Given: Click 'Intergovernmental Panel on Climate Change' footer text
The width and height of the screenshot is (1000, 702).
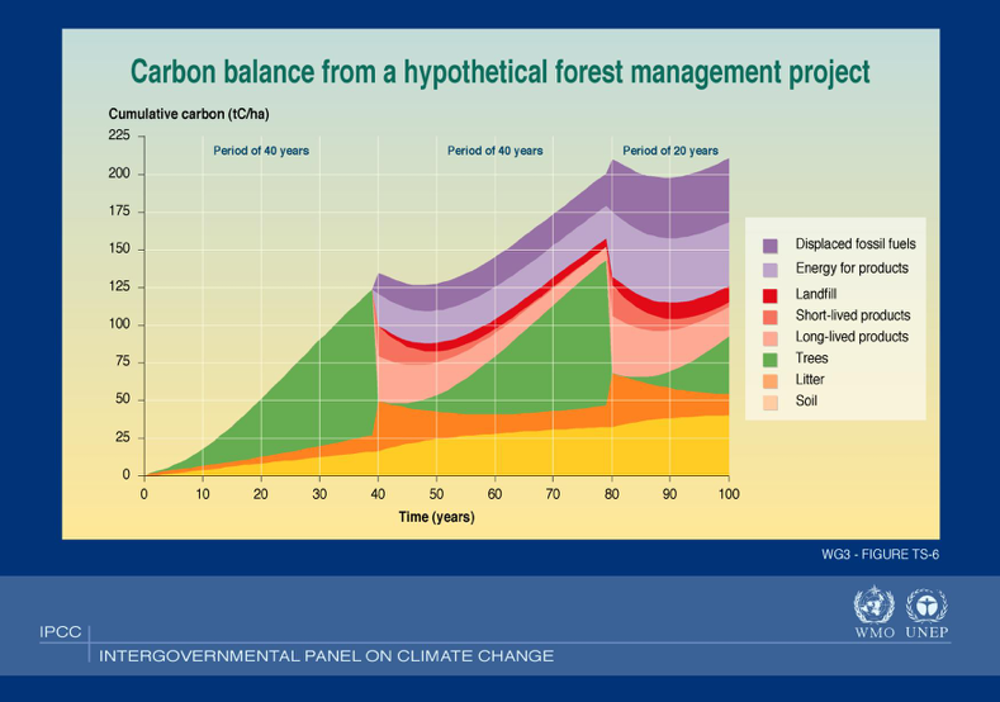Looking at the screenshot, I should click(325, 657).
